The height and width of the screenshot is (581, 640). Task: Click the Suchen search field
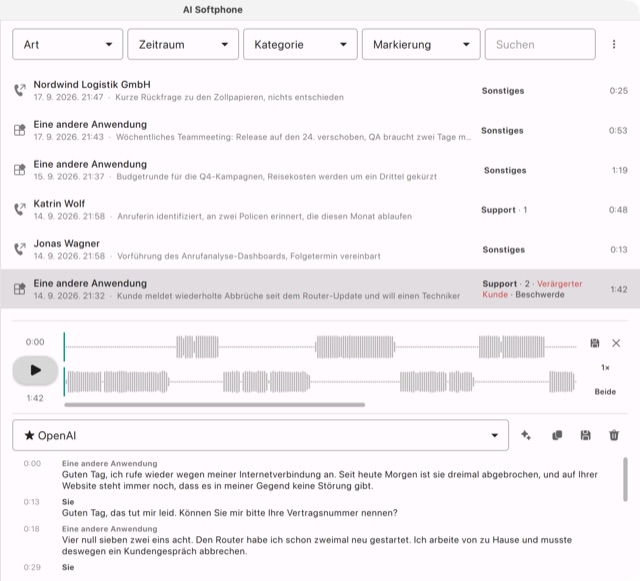click(540, 44)
